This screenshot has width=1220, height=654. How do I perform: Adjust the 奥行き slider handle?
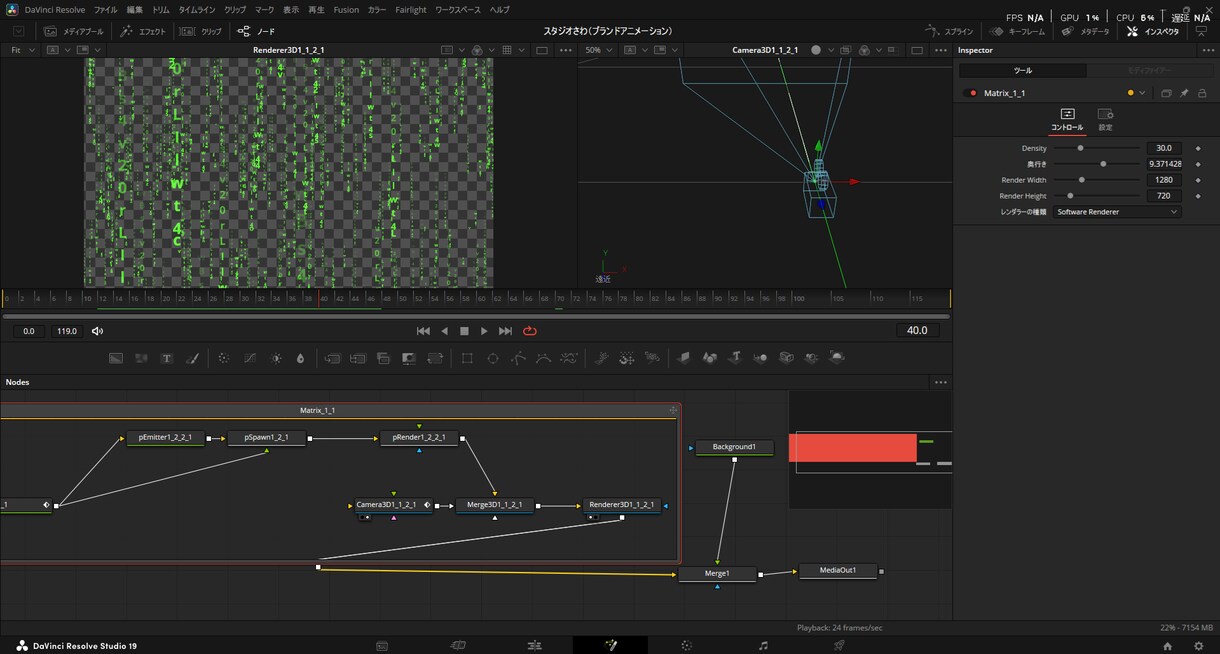1103,164
